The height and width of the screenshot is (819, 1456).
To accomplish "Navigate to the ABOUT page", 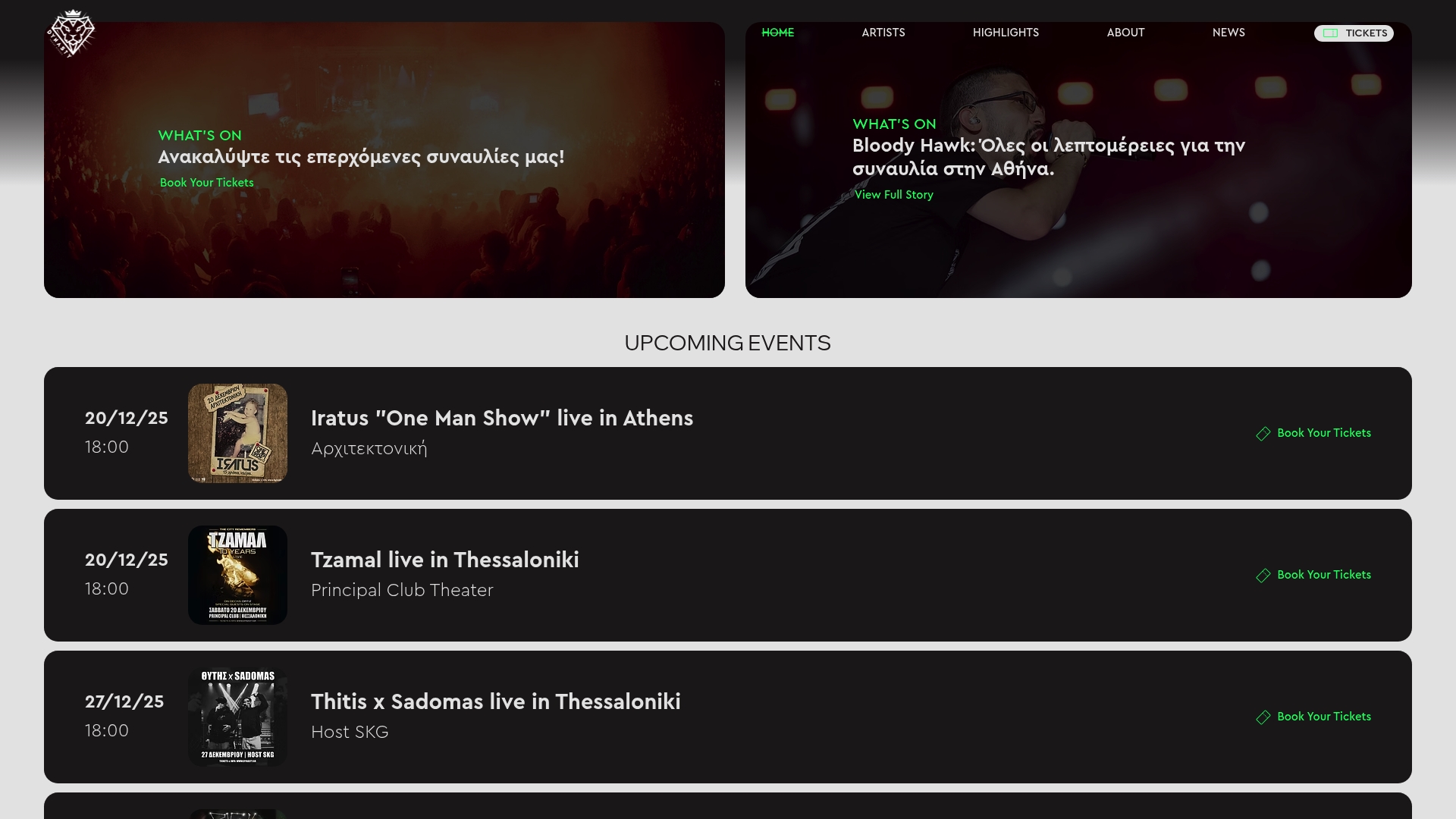I will coord(1125,33).
